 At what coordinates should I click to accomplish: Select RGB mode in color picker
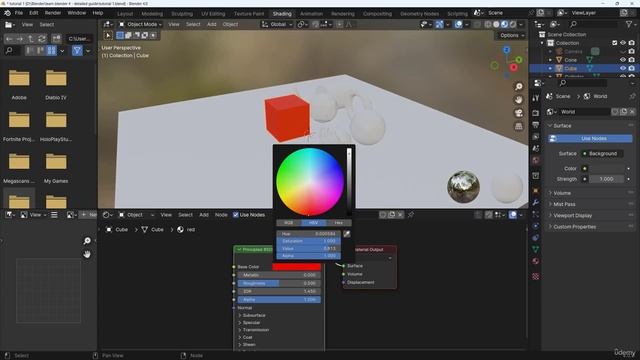(x=289, y=223)
